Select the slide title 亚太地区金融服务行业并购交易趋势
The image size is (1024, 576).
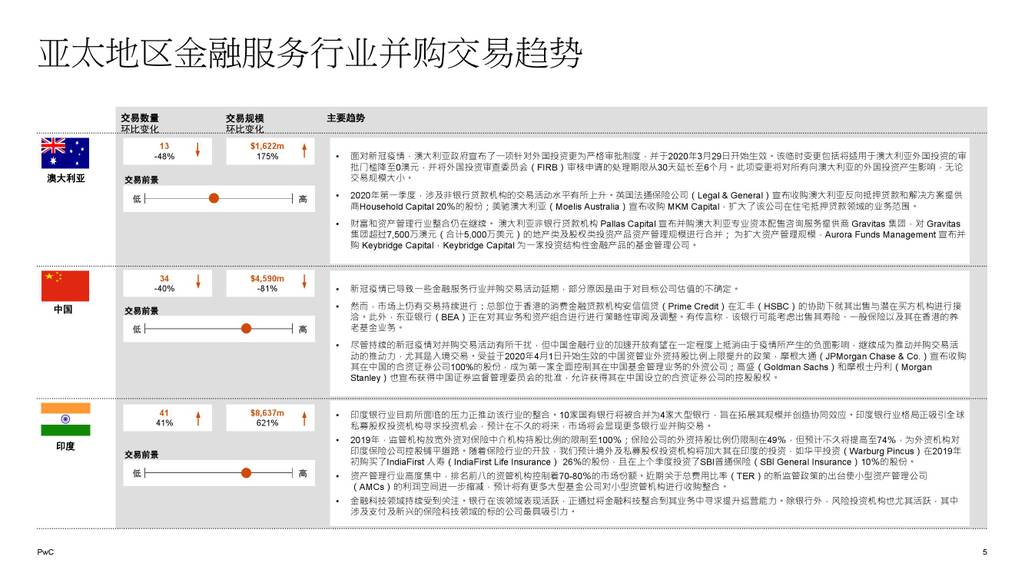310,54
